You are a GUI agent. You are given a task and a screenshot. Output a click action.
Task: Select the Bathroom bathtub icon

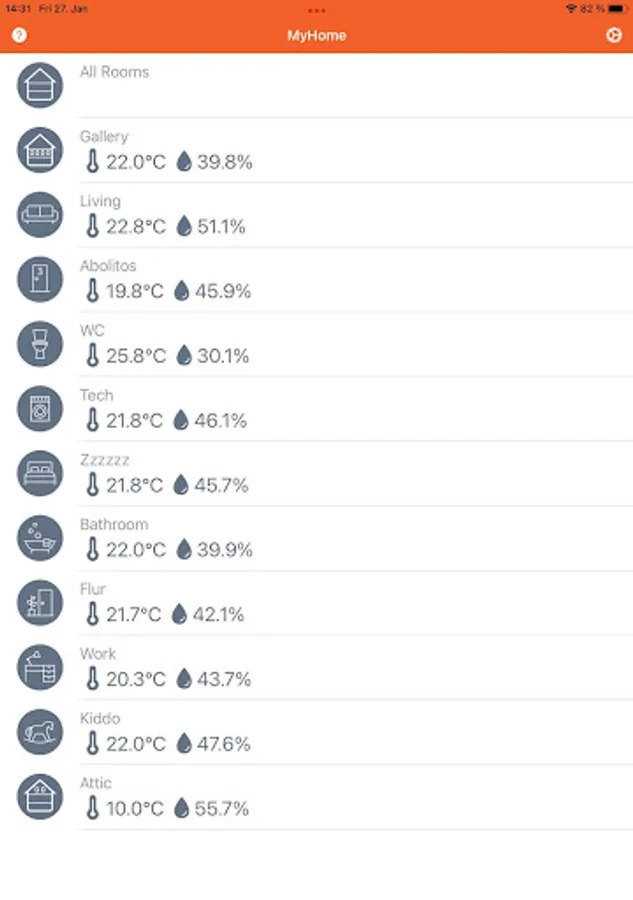40,538
